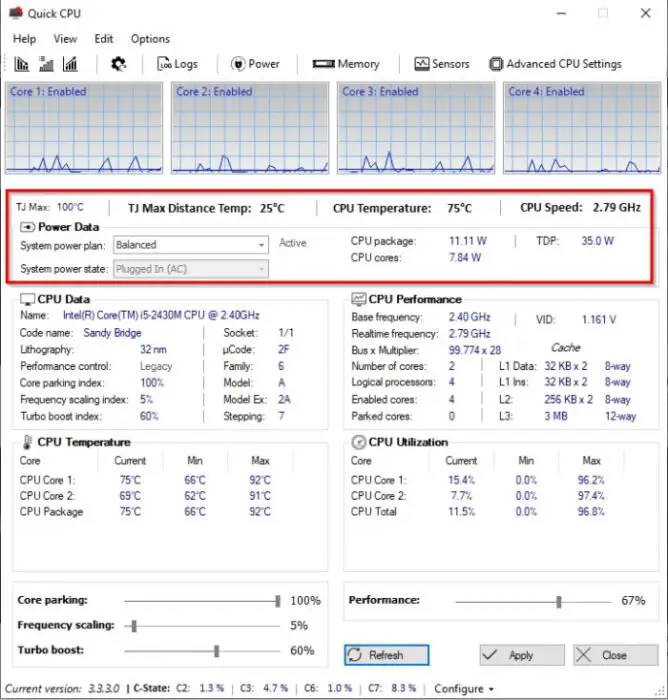Click the Apply button
The image size is (668, 700).
522,655
